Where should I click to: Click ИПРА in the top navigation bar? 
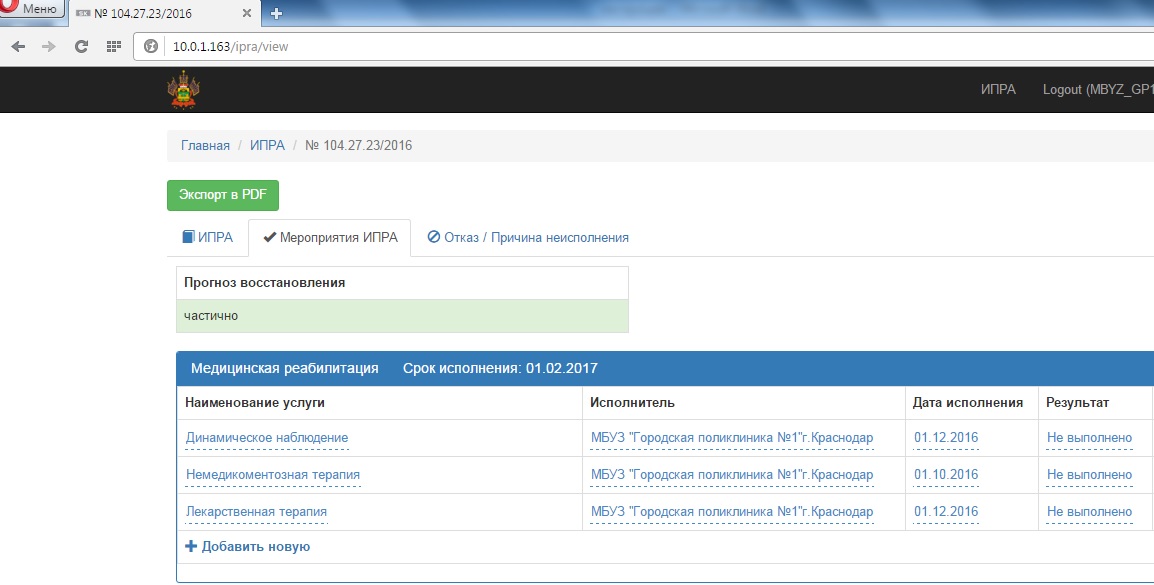[x=998, y=89]
